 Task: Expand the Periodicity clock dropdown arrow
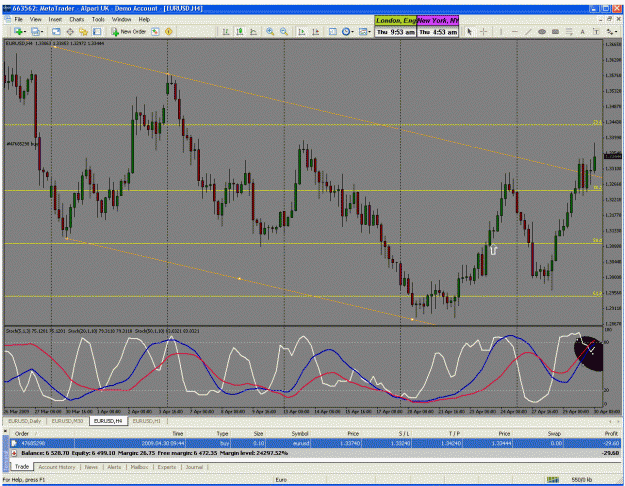tap(352, 32)
